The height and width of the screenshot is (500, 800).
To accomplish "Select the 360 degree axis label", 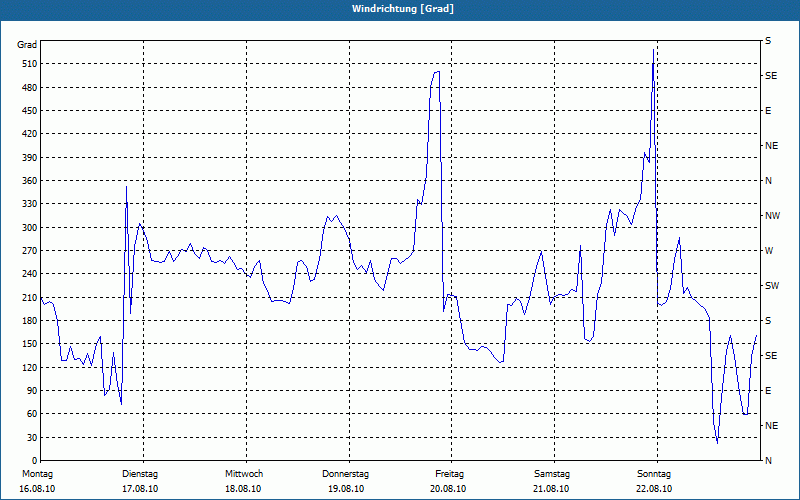I will [30, 181].
